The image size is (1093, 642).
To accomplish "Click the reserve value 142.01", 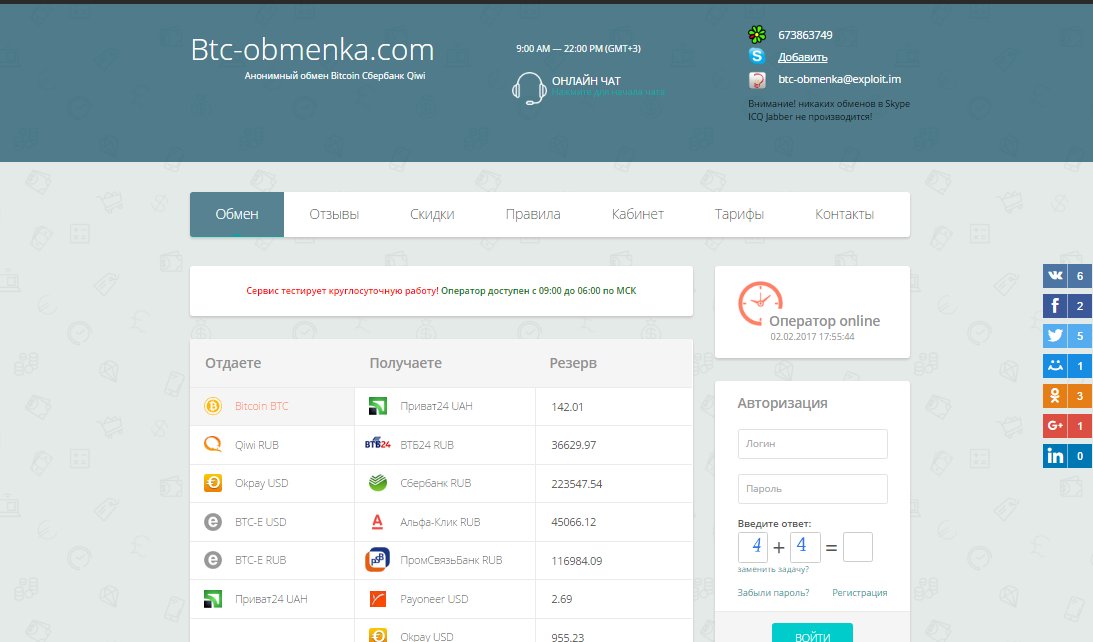I will 567,406.
